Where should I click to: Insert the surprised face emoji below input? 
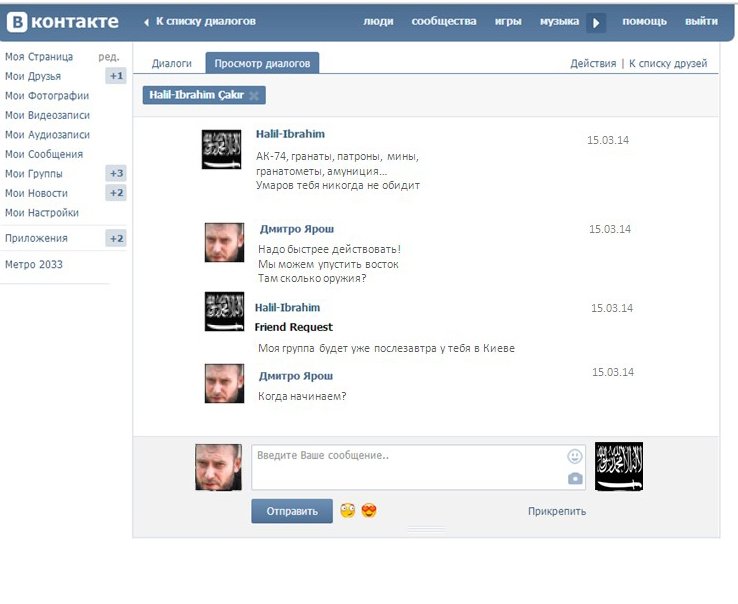point(348,511)
